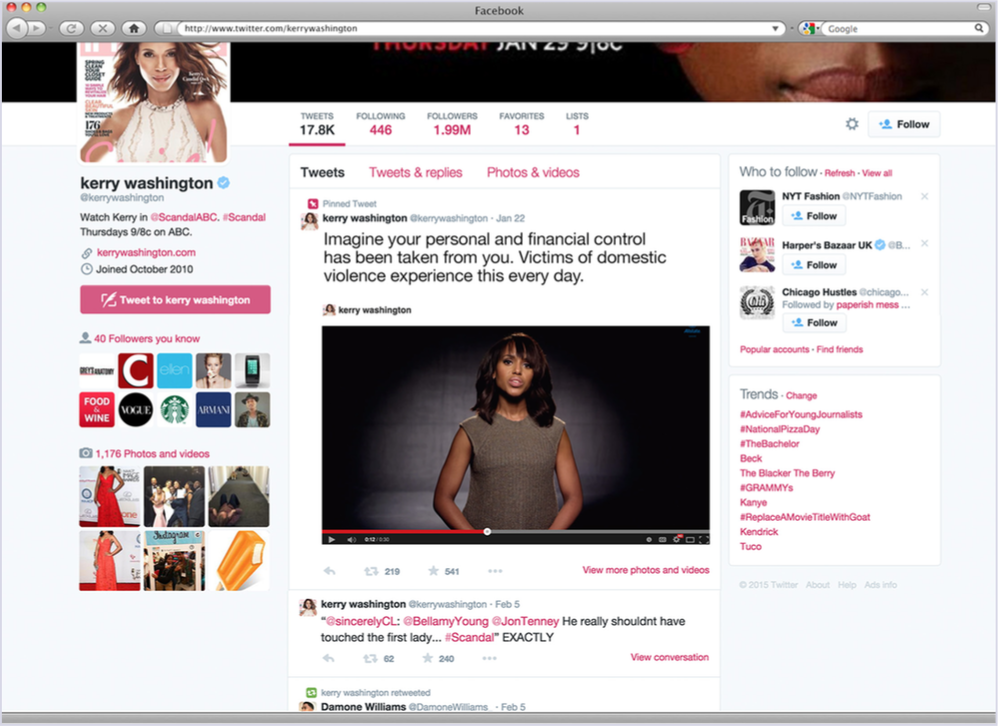Retweet the pinned tweet showing 219
Viewport: 998px width, 726px height.
[381, 571]
